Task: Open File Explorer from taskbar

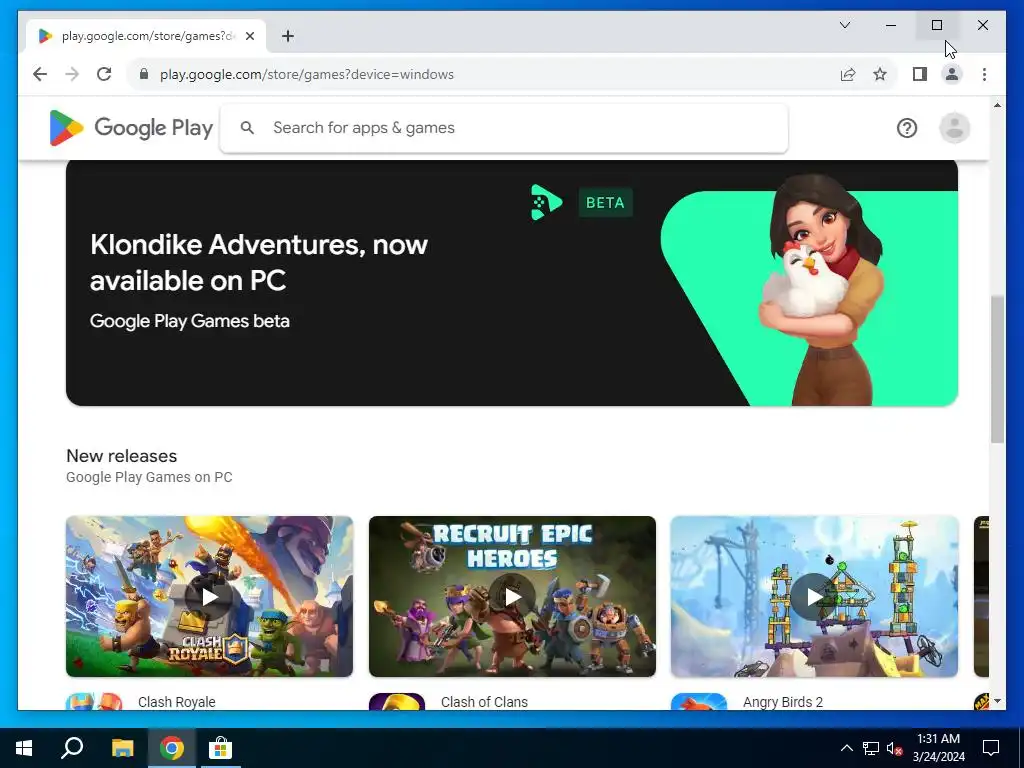Action: 122,748
